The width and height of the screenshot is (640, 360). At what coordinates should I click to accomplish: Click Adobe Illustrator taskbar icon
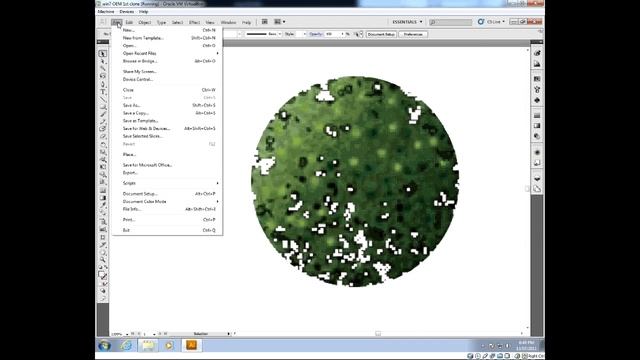[191, 345]
